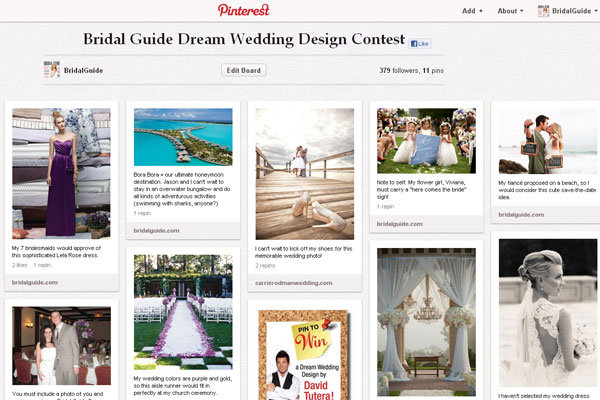The image size is (600, 400).
Task: Open the purple Lela Rose dress pin
Action: click(x=61, y=173)
